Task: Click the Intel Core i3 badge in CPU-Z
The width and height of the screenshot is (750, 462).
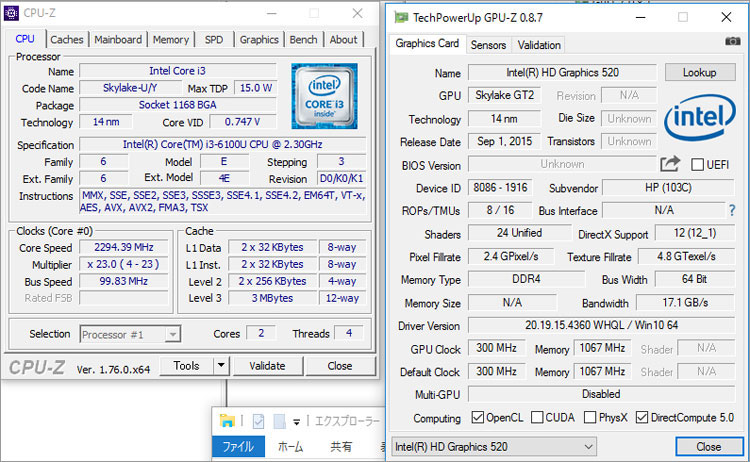Action: point(324,96)
